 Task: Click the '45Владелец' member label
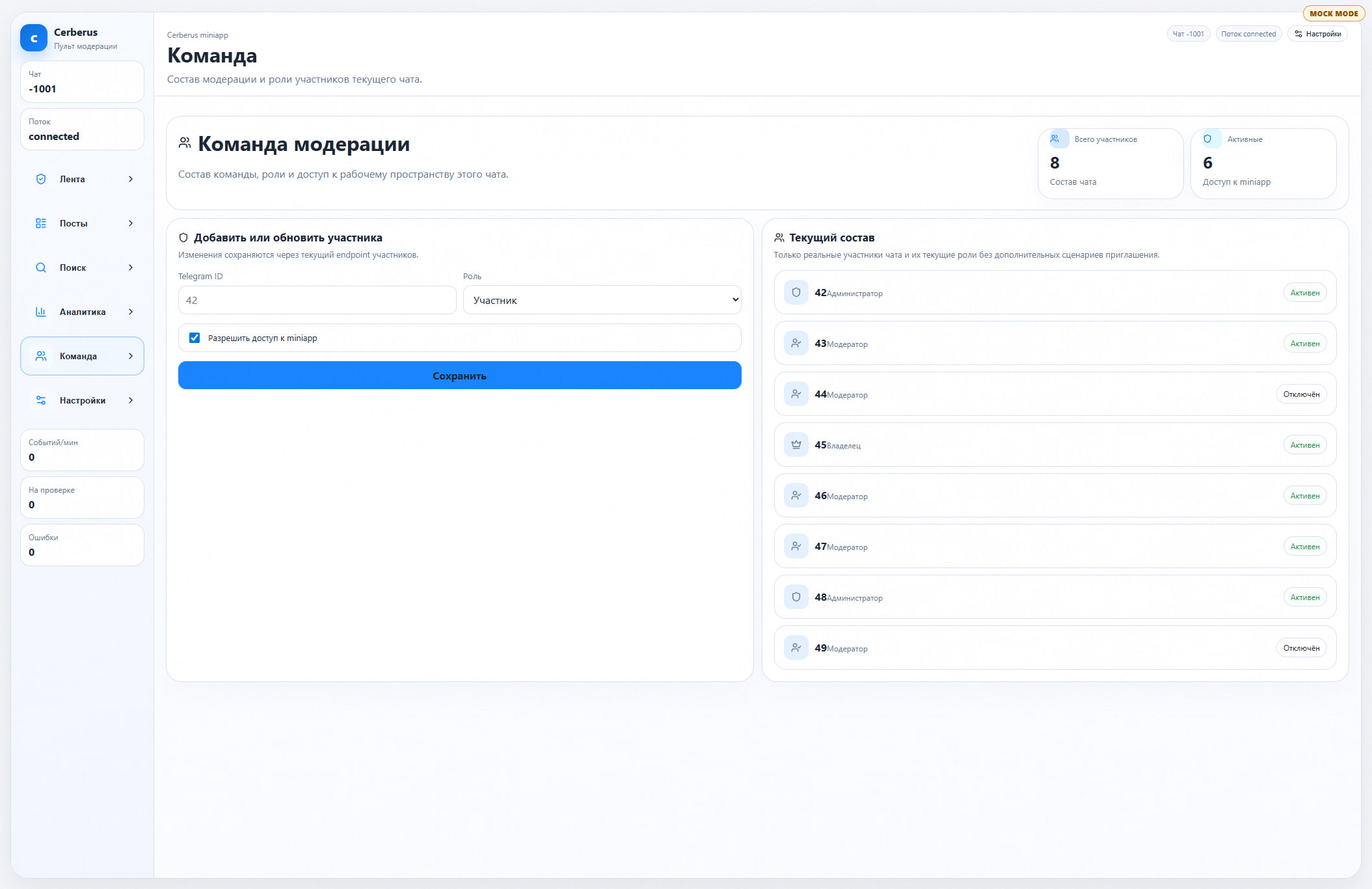coord(837,445)
